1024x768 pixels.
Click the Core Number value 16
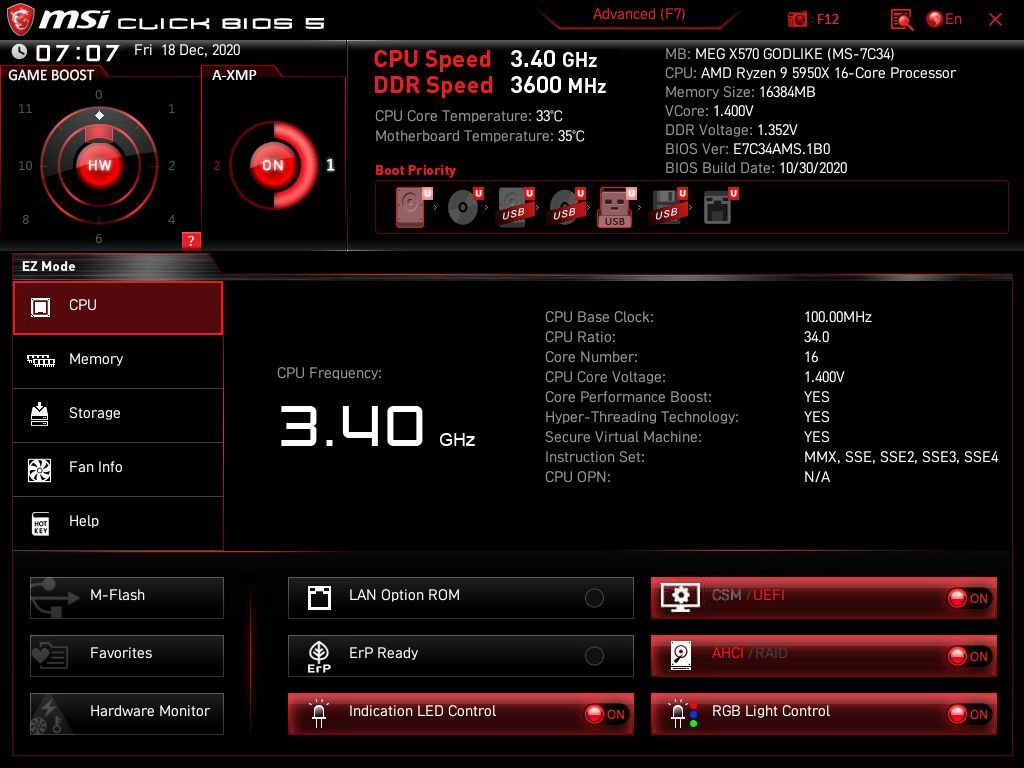(811, 357)
